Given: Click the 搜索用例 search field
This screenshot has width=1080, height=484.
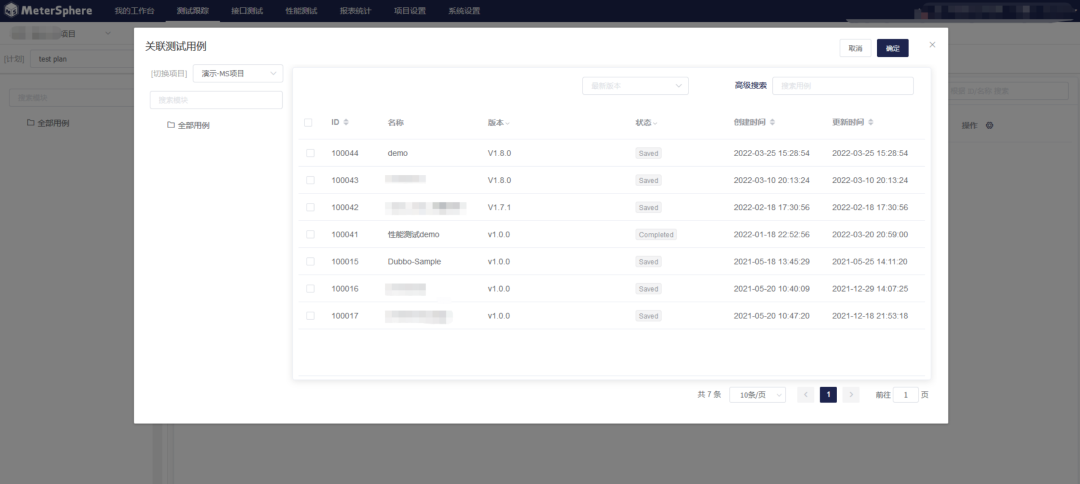Looking at the screenshot, I should pyautogui.click(x=843, y=85).
